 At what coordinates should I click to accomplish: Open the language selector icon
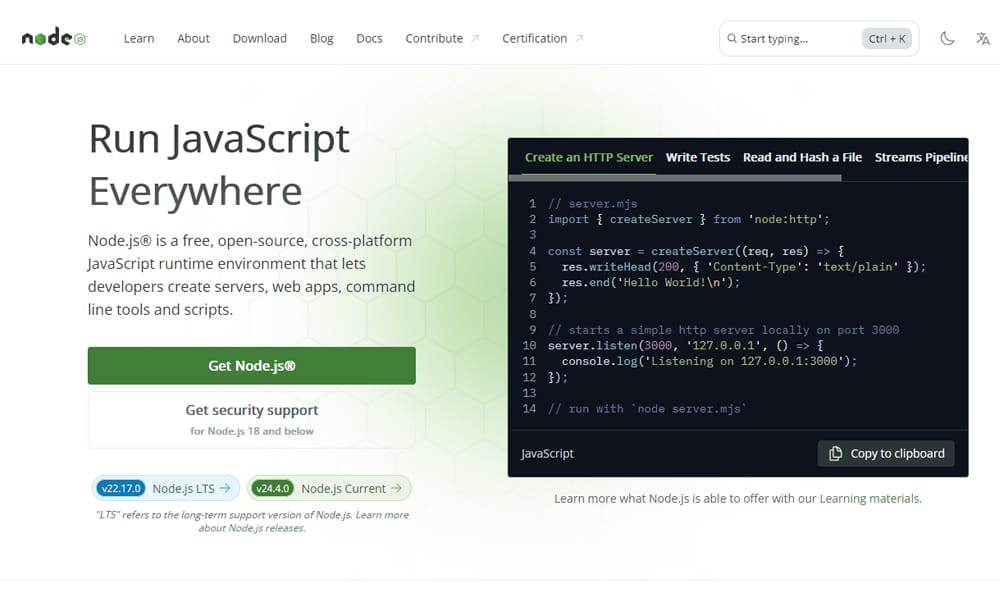(x=982, y=38)
